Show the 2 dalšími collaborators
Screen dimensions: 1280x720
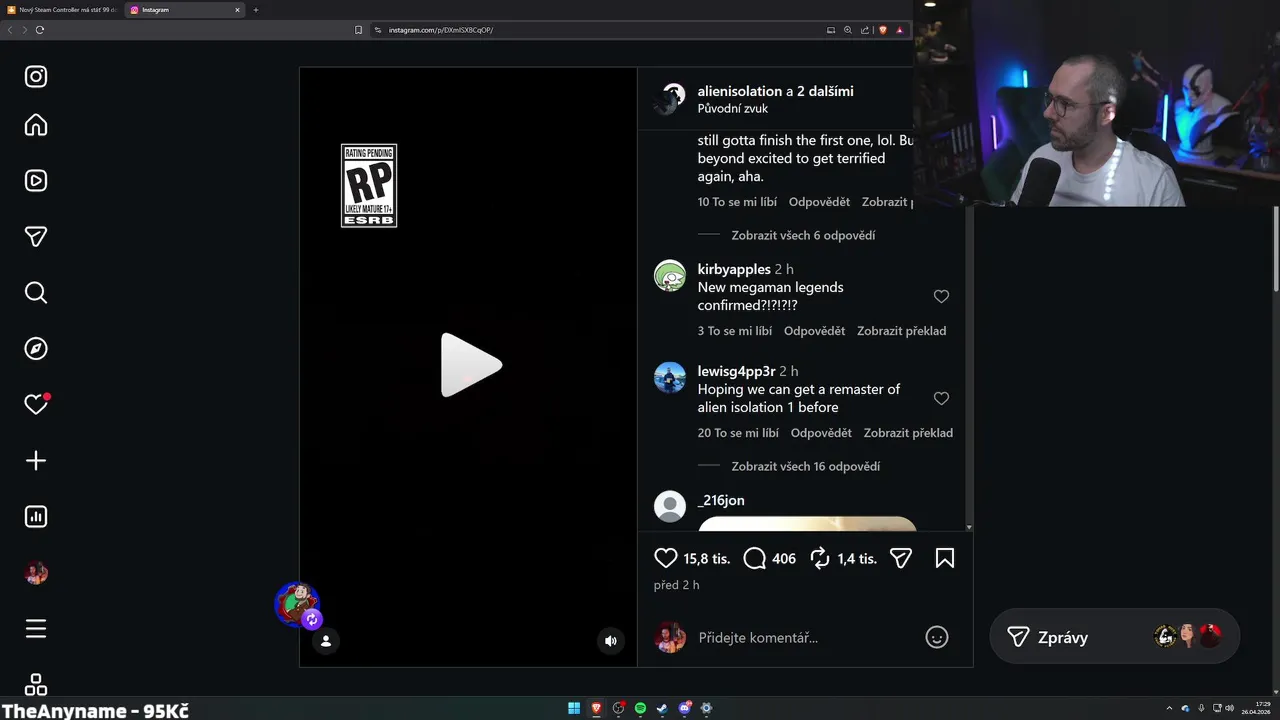tap(825, 91)
